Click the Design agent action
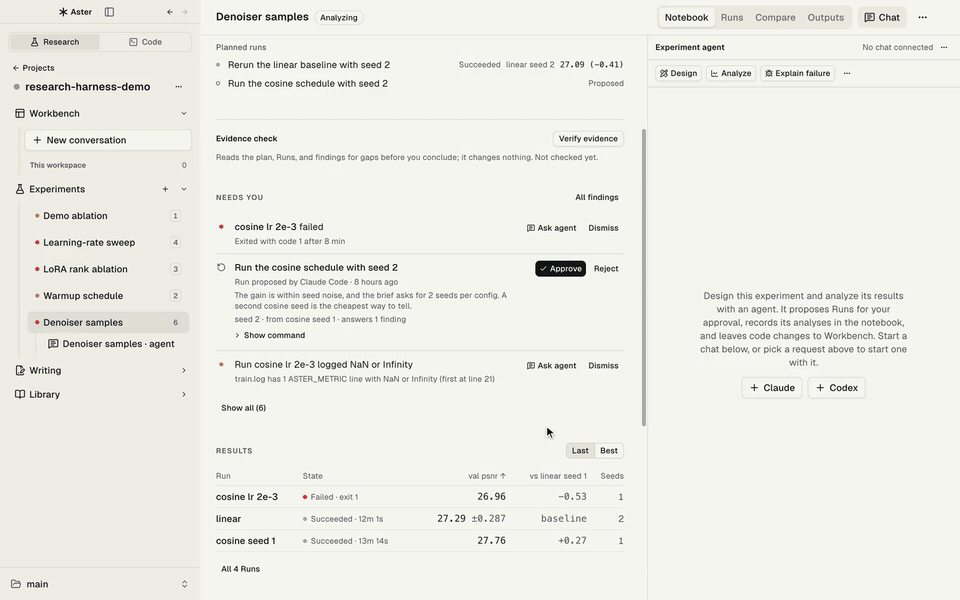Image resolution: width=960 pixels, height=600 pixels. point(678,73)
